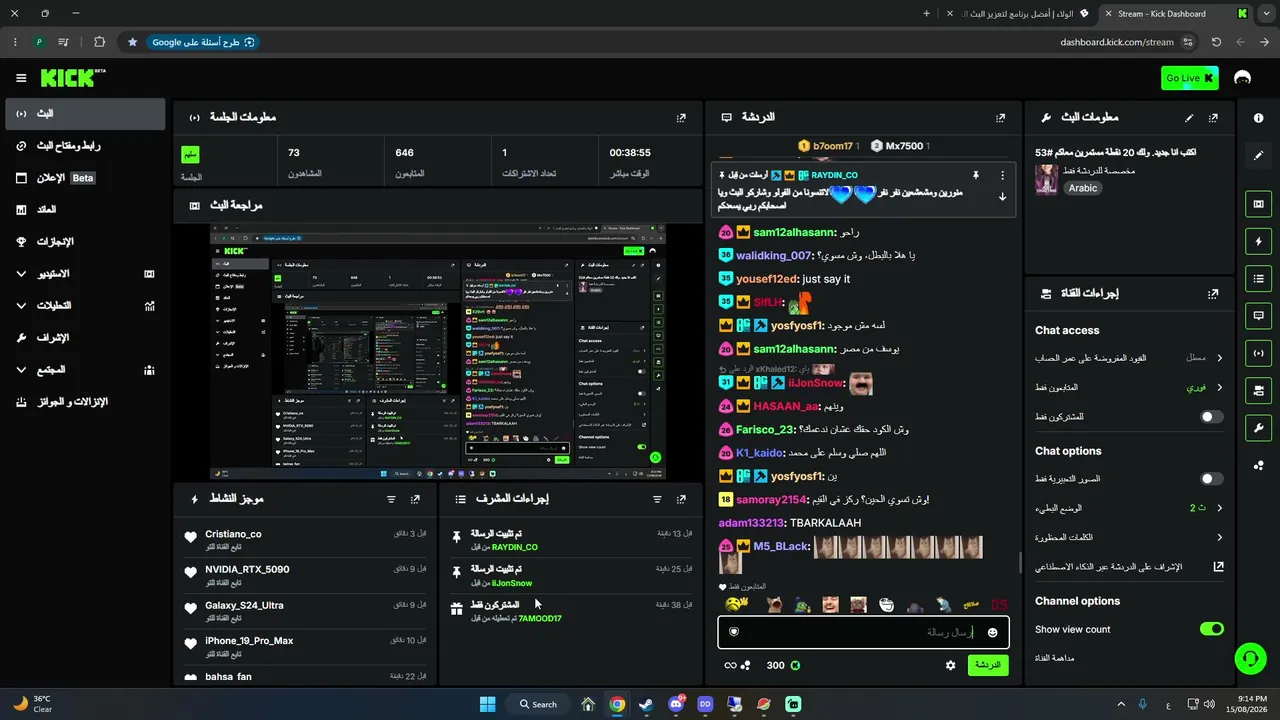
Task: Open Google Chrome from the taskbar
Action: click(x=617, y=704)
